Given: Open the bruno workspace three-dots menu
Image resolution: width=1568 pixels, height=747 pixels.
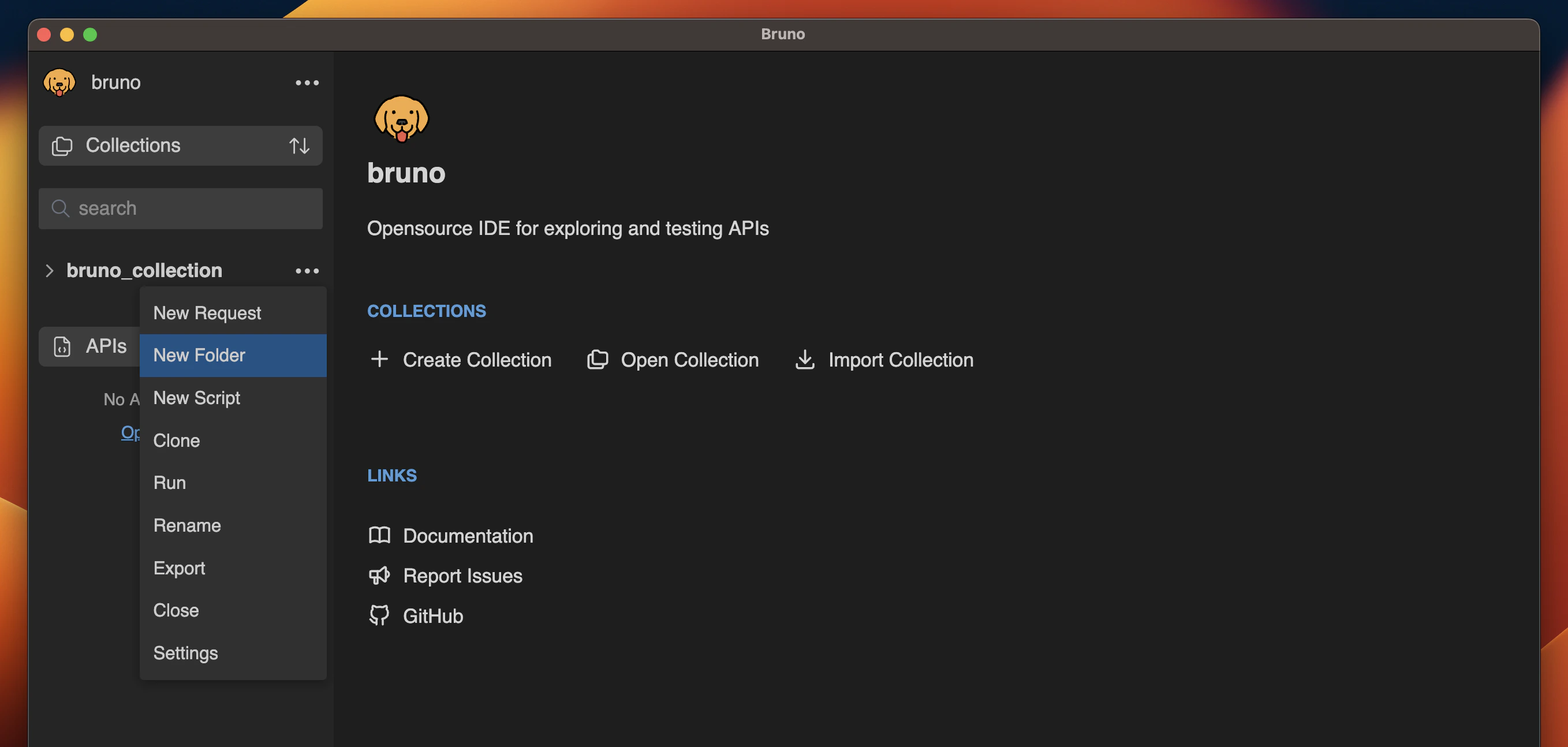Looking at the screenshot, I should coord(307,83).
